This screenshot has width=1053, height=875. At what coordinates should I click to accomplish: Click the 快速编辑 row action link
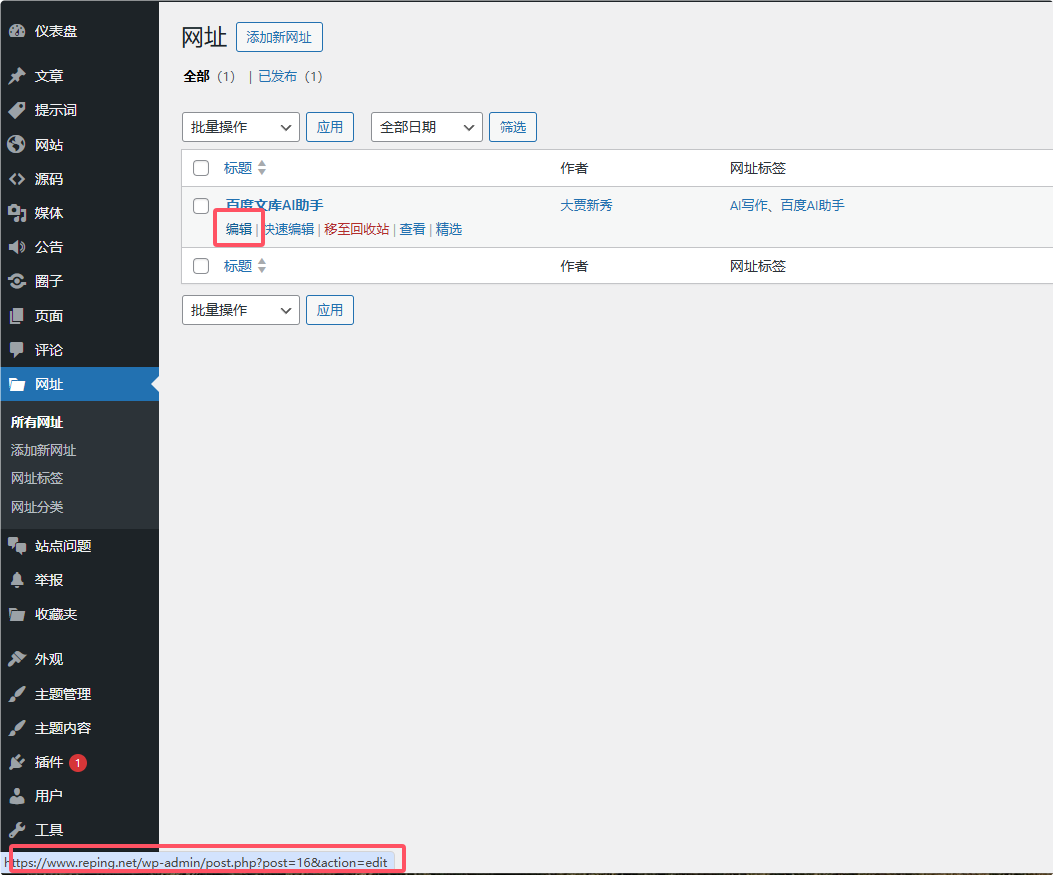[x=289, y=229]
